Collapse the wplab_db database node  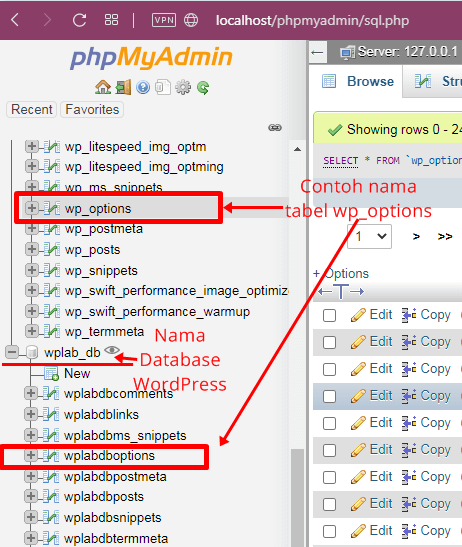click(12, 352)
